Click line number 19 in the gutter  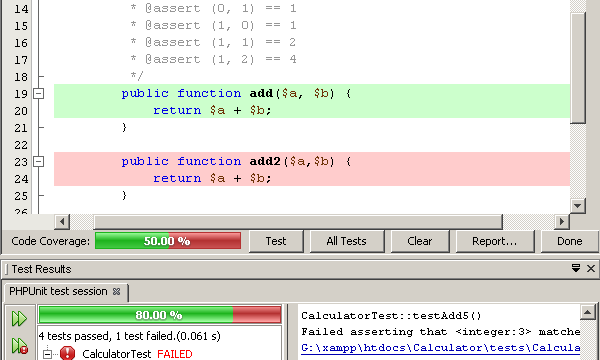click(x=21, y=94)
